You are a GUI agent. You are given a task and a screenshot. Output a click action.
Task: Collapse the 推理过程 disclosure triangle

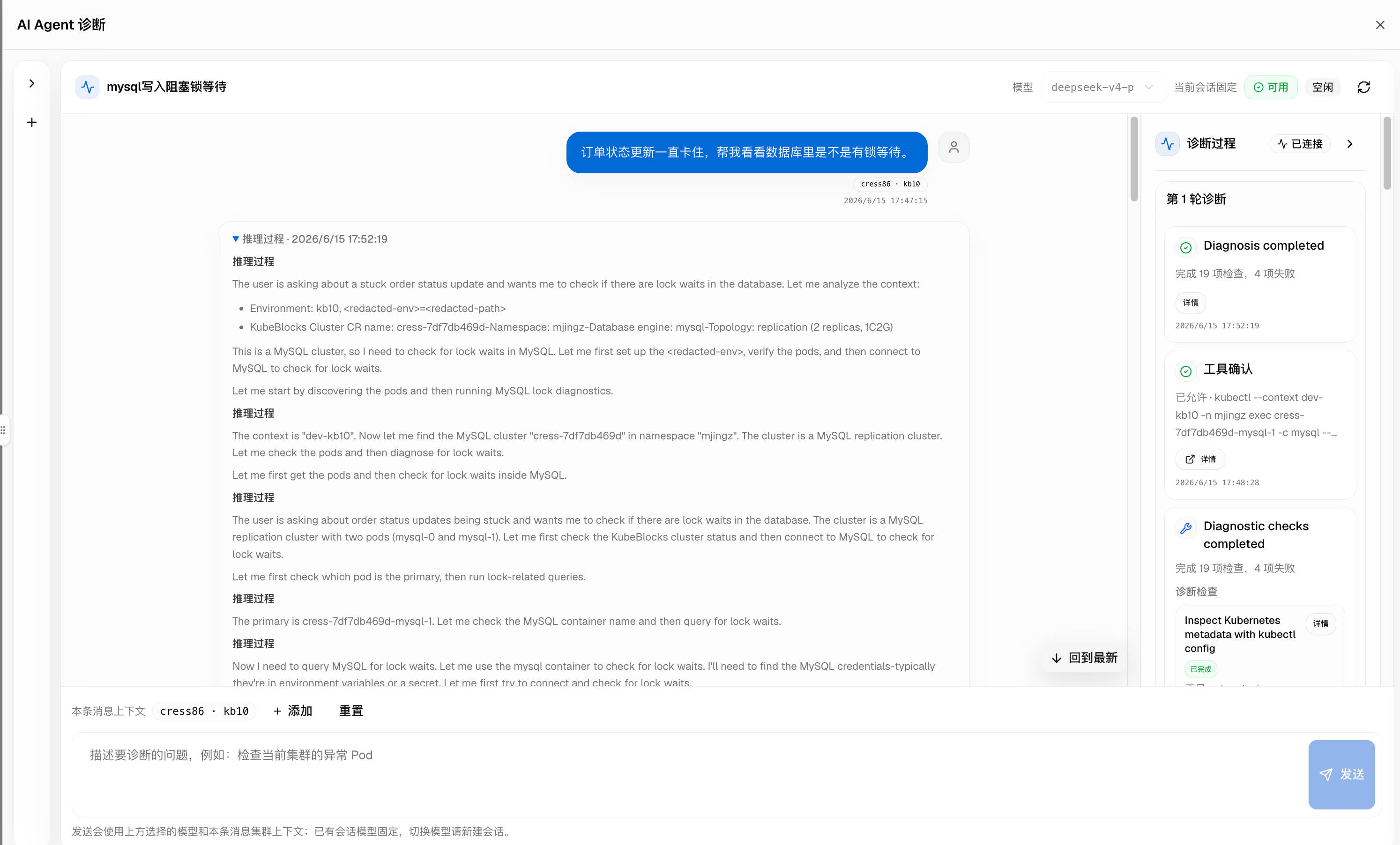click(235, 239)
